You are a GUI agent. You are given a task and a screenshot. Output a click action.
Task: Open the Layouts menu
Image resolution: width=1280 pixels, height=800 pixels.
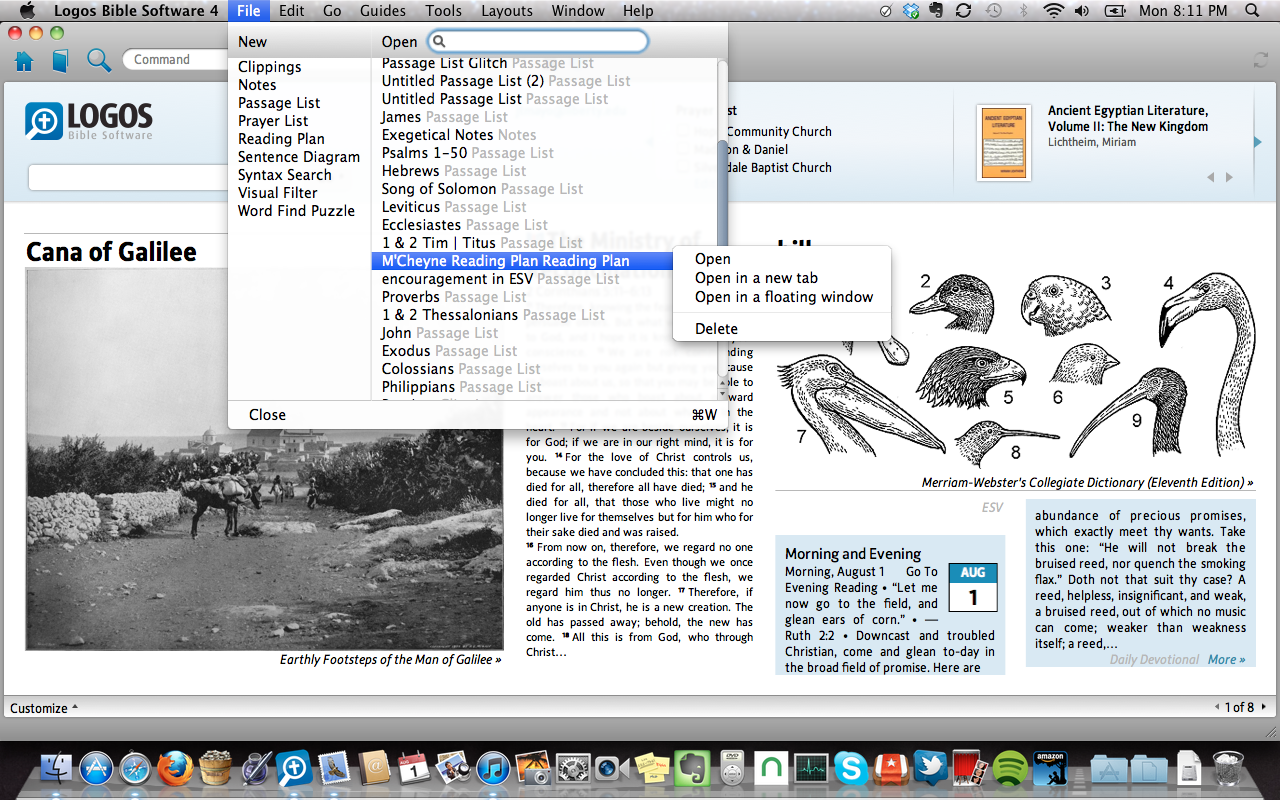507,11
